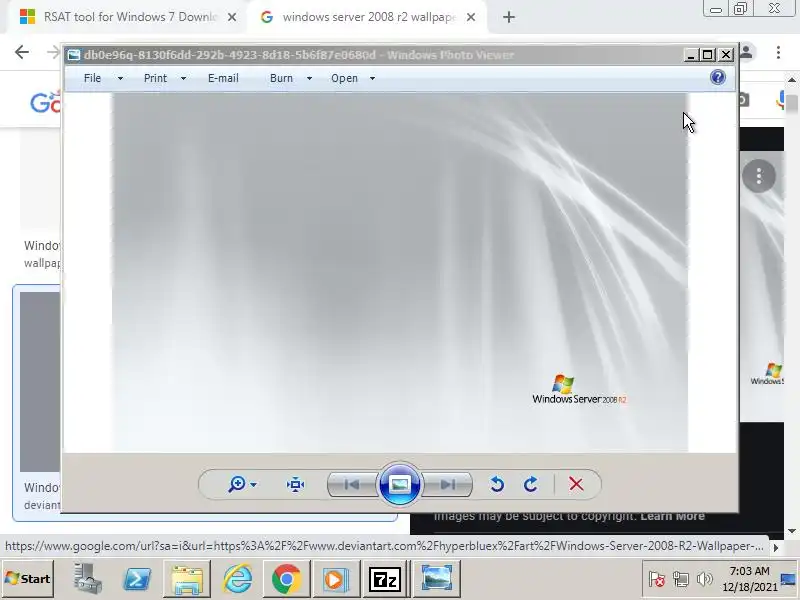Expand the Burn dropdown arrow
Image resolution: width=800 pixels, height=600 pixels.
coord(309,79)
